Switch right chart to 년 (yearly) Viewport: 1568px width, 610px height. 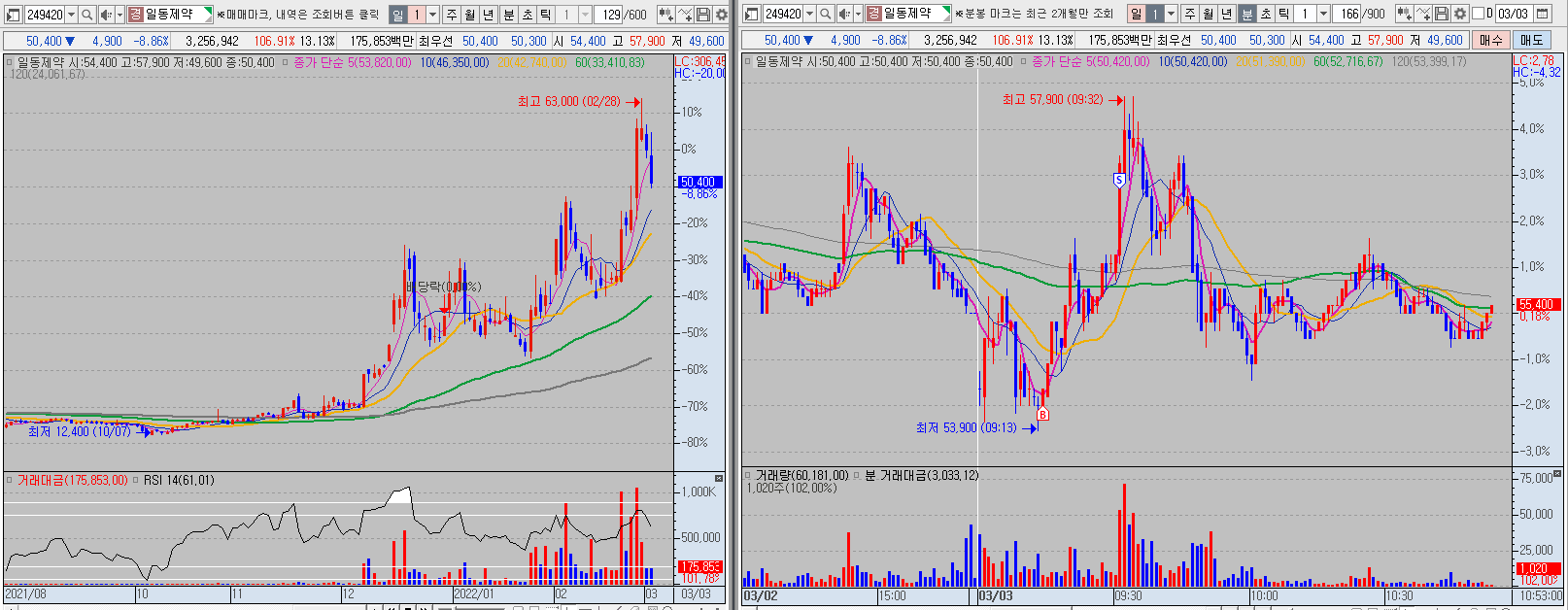(1227, 15)
